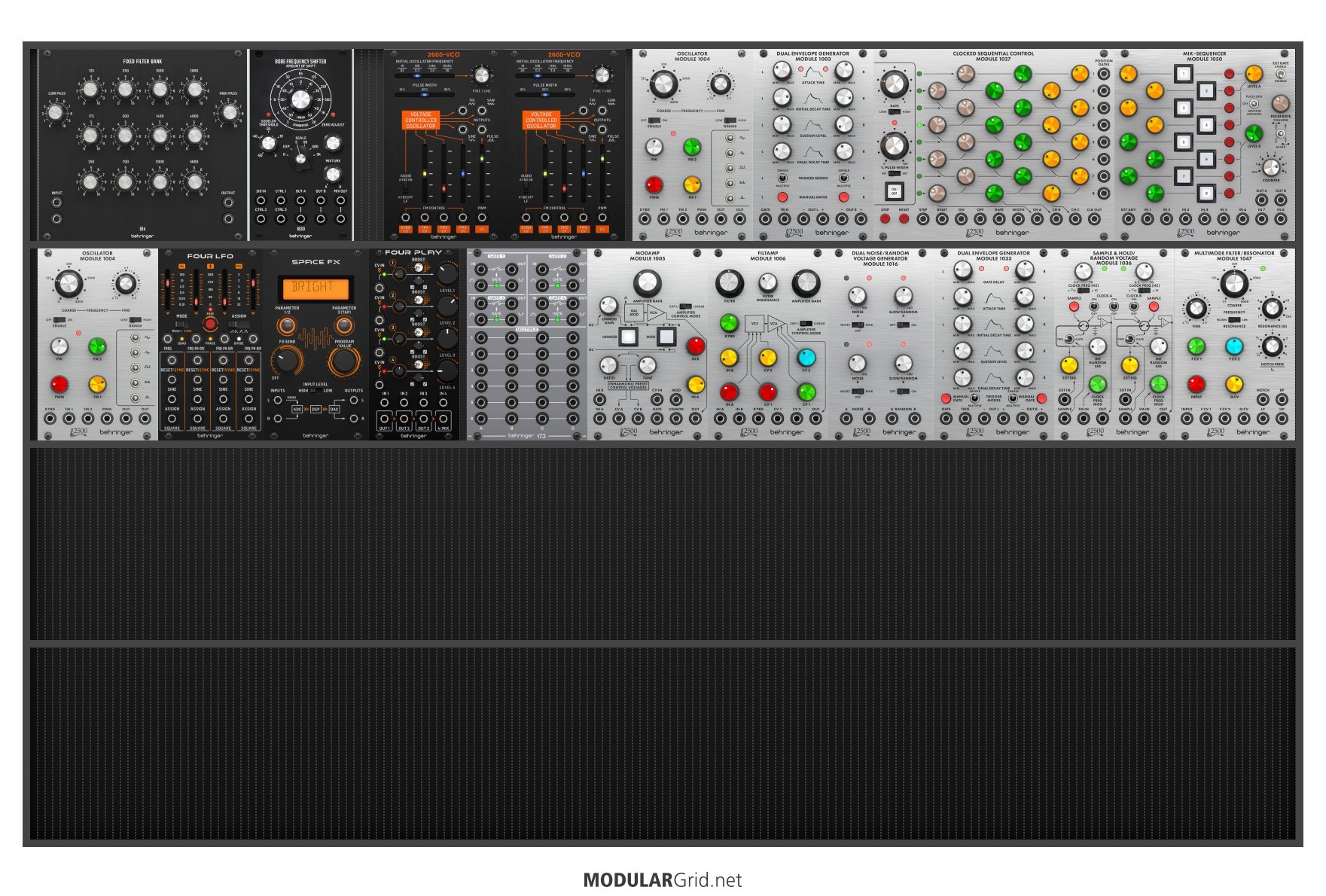Viewport: 1326px width, 896px height.
Task: Click the Level 1 knob on Four Play
Action: [447, 273]
